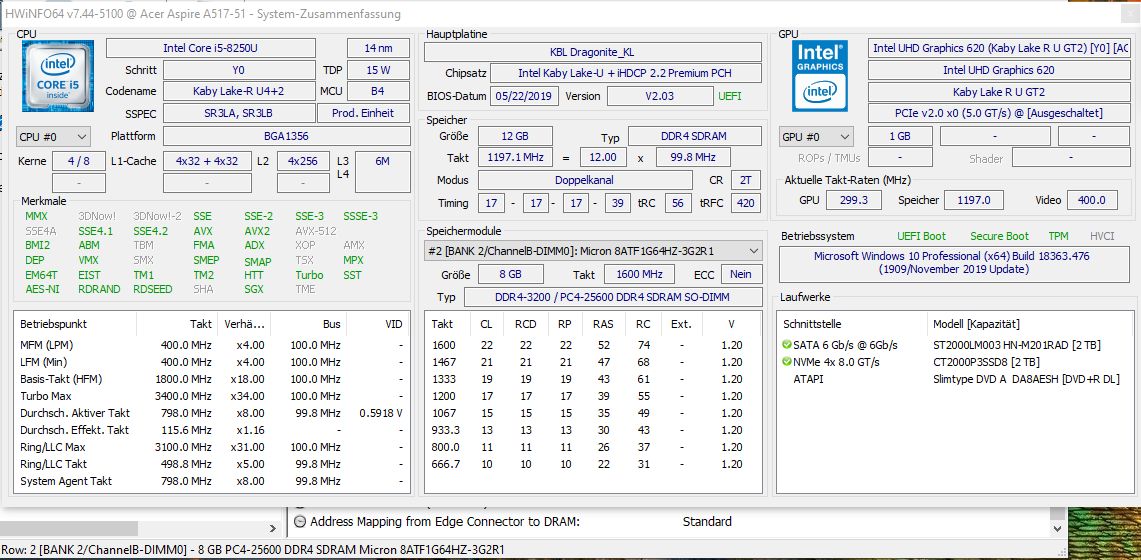Click the greyed-out AVX-512 feature label
Screen dimensions: 1141x560
[x=316, y=231]
